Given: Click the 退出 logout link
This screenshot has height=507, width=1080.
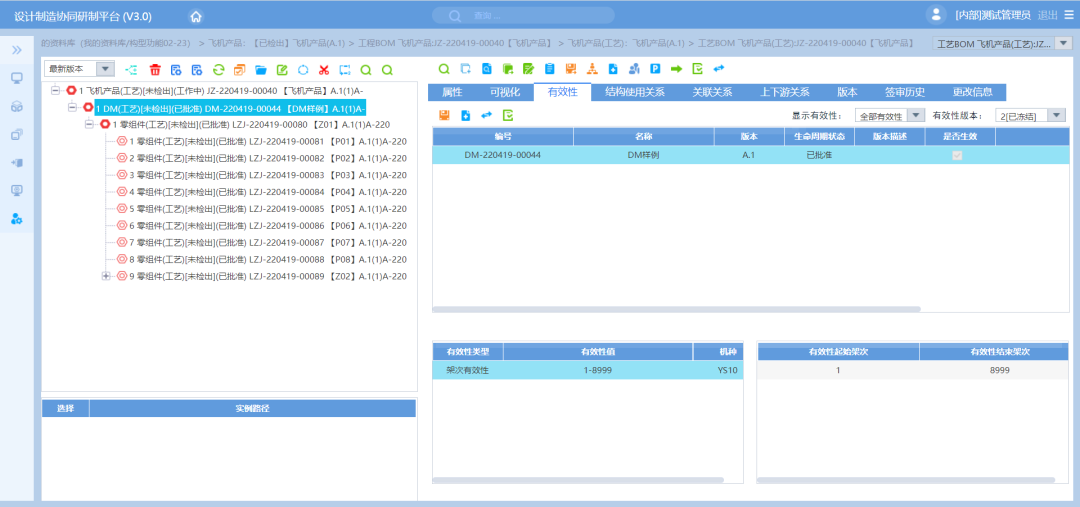Looking at the screenshot, I should coord(1047,15).
